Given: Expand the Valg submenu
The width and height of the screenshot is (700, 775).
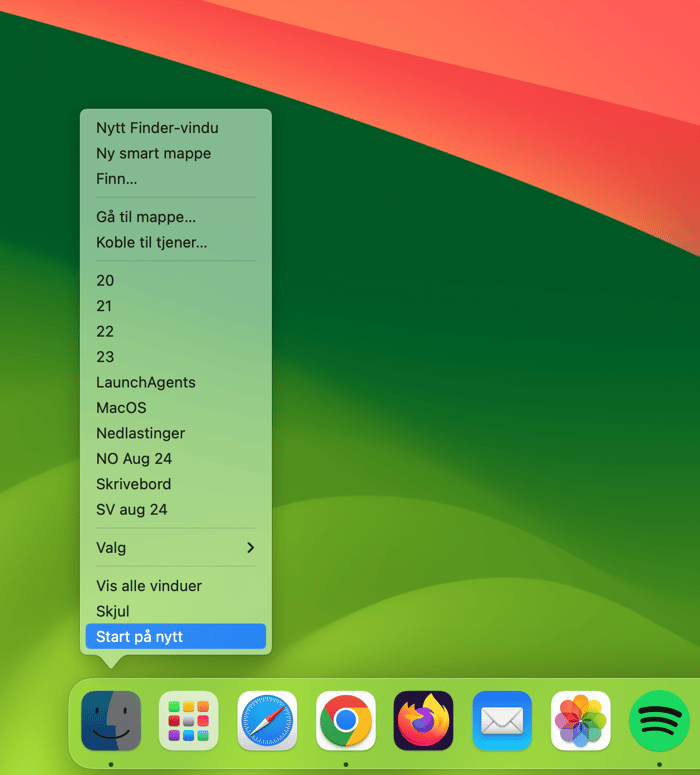Looking at the screenshot, I should click(175, 548).
